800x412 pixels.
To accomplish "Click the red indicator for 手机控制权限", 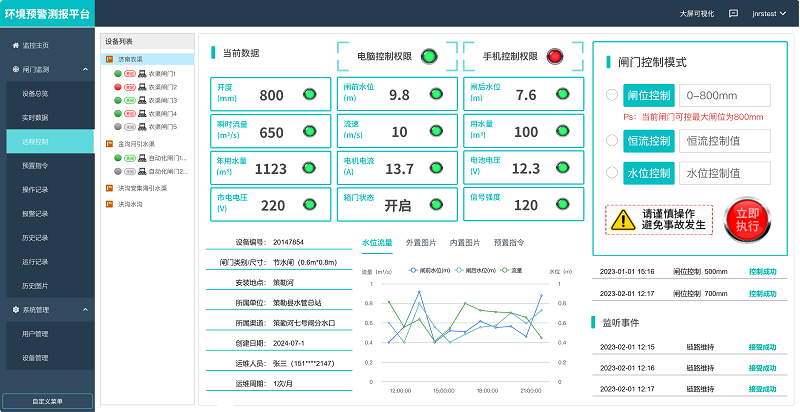I will (555, 56).
